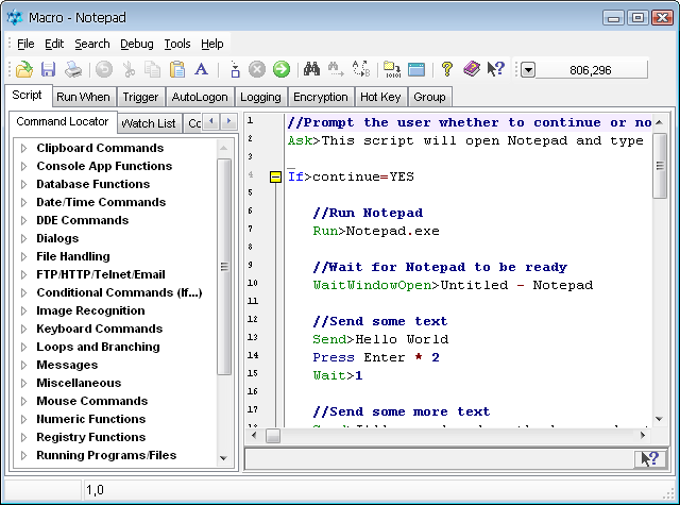The image size is (680, 505).
Task: Click the green Run macro arrow
Action: pos(281,69)
